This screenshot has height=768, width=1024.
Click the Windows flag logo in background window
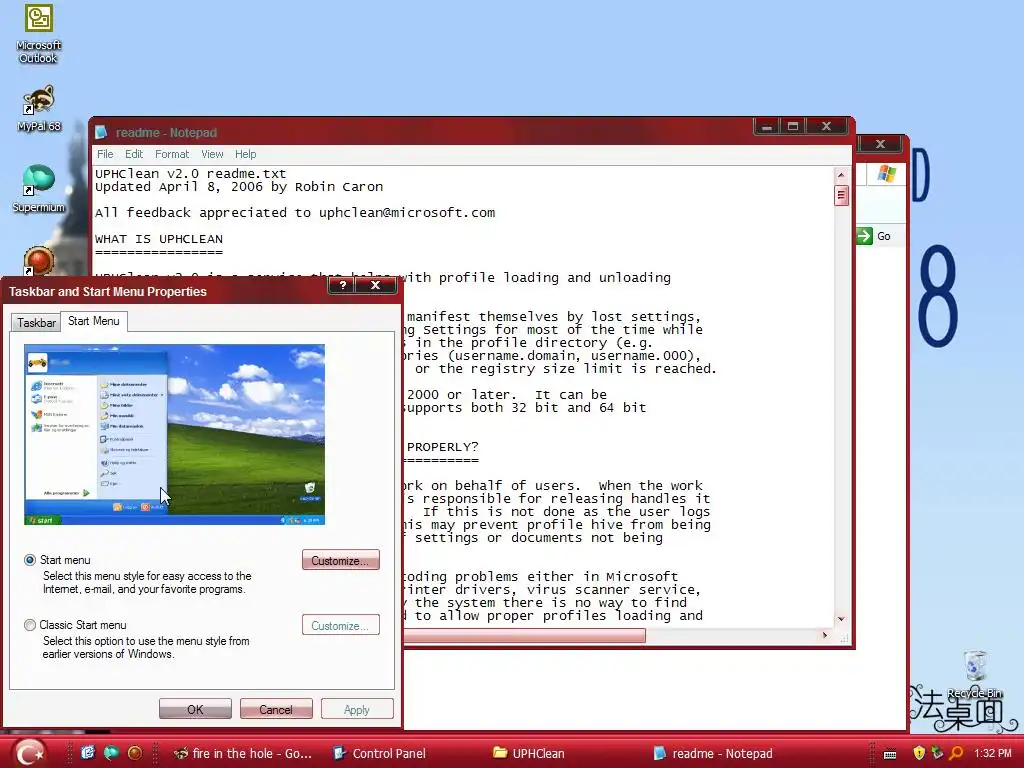(887, 174)
